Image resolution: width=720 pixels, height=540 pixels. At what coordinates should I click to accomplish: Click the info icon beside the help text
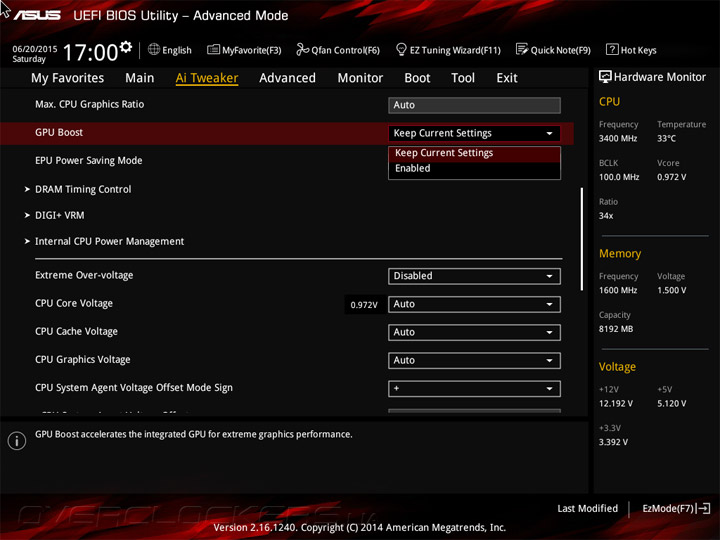click(x=17, y=441)
